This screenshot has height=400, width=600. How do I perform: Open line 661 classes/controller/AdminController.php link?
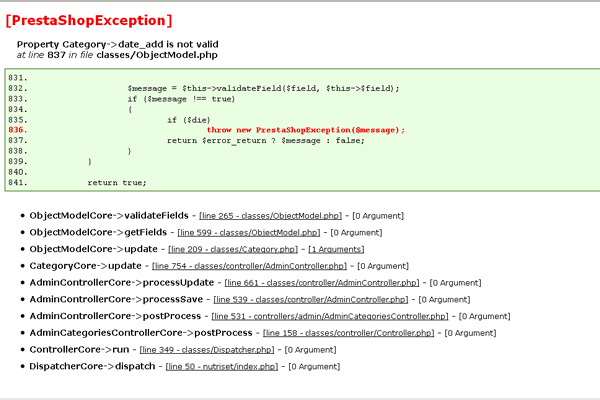tap(322, 283)
